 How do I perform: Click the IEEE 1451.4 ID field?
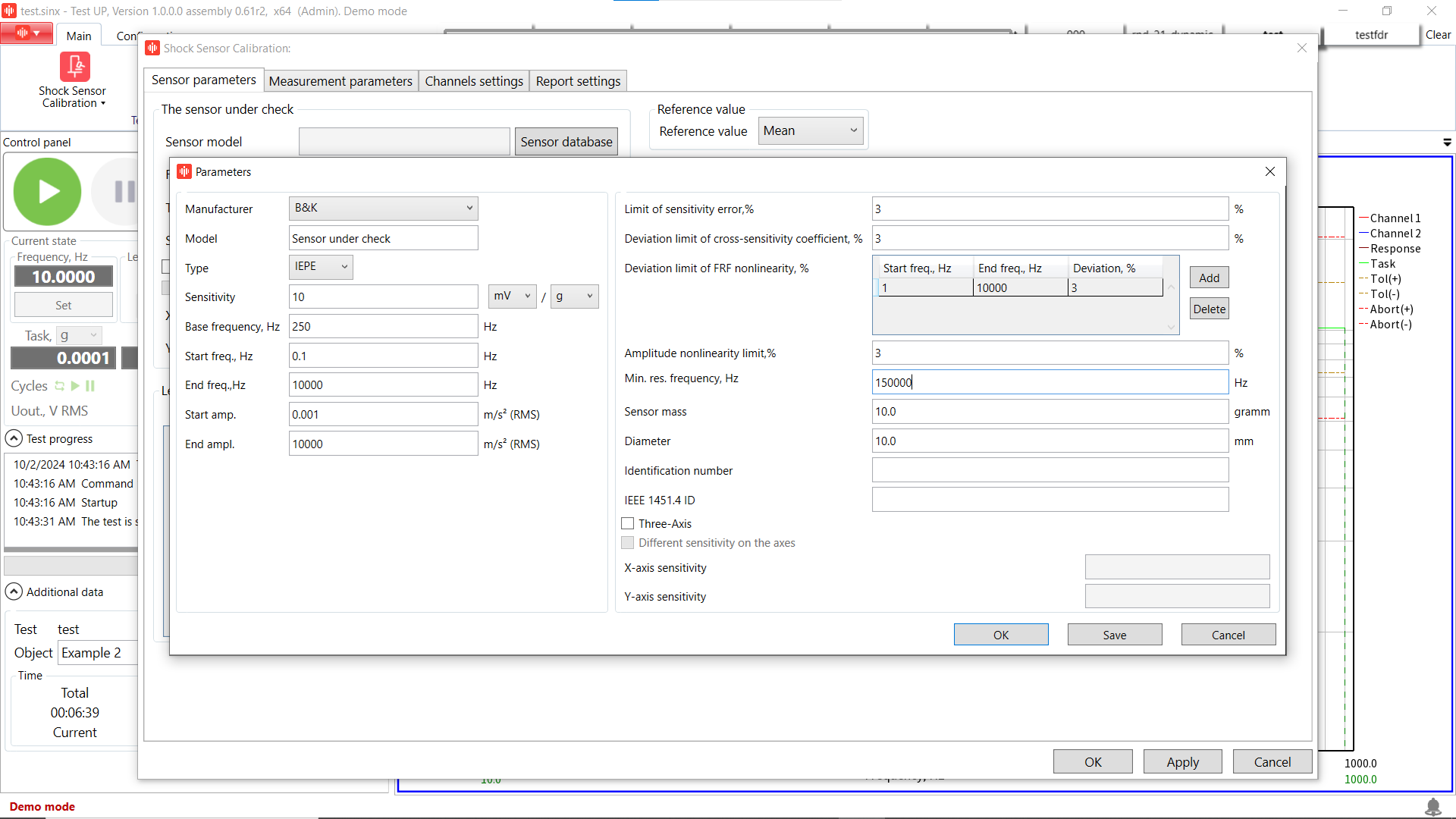pos(1050,500)
